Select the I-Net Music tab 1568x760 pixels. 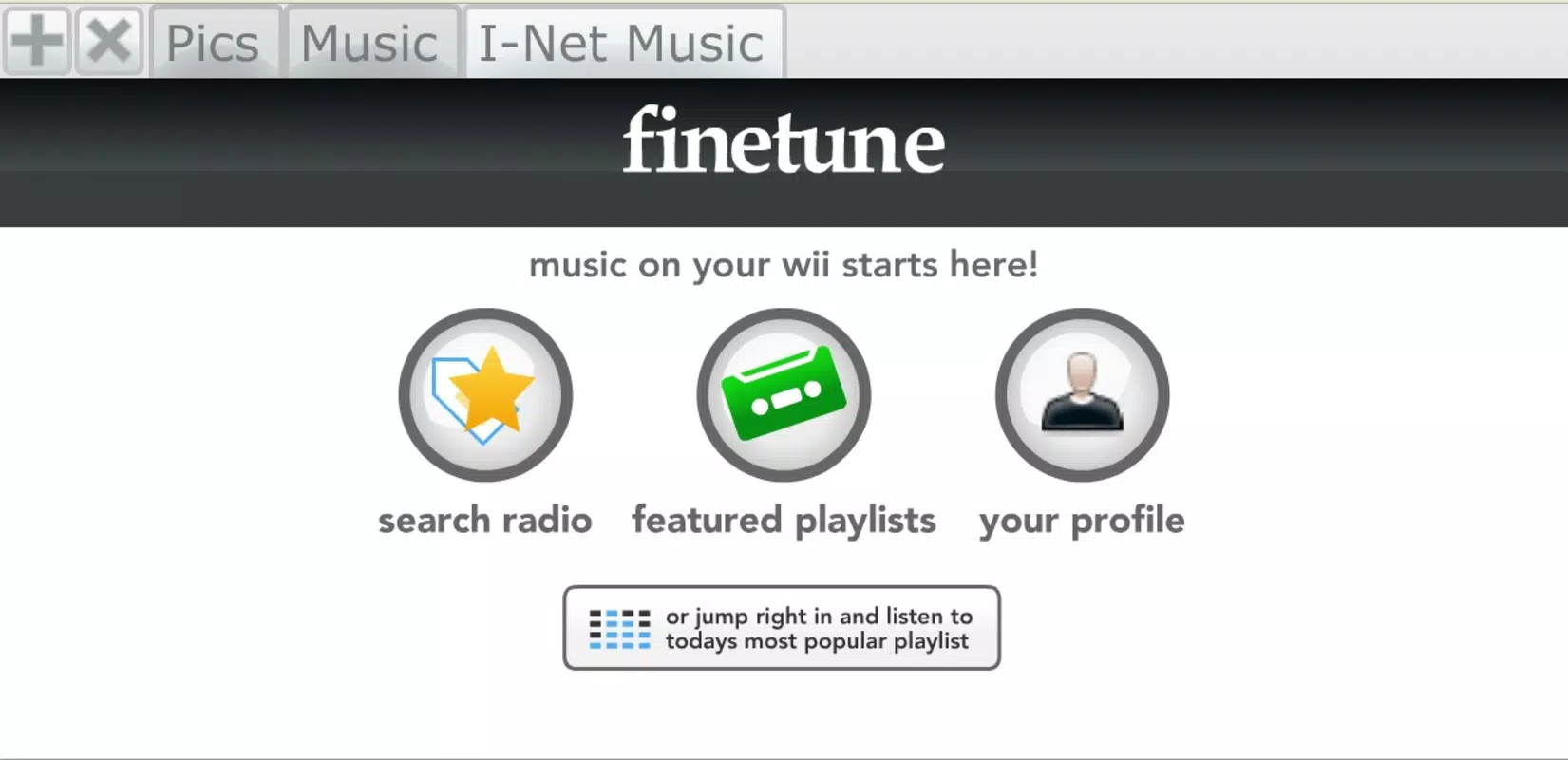click(623, 43)
